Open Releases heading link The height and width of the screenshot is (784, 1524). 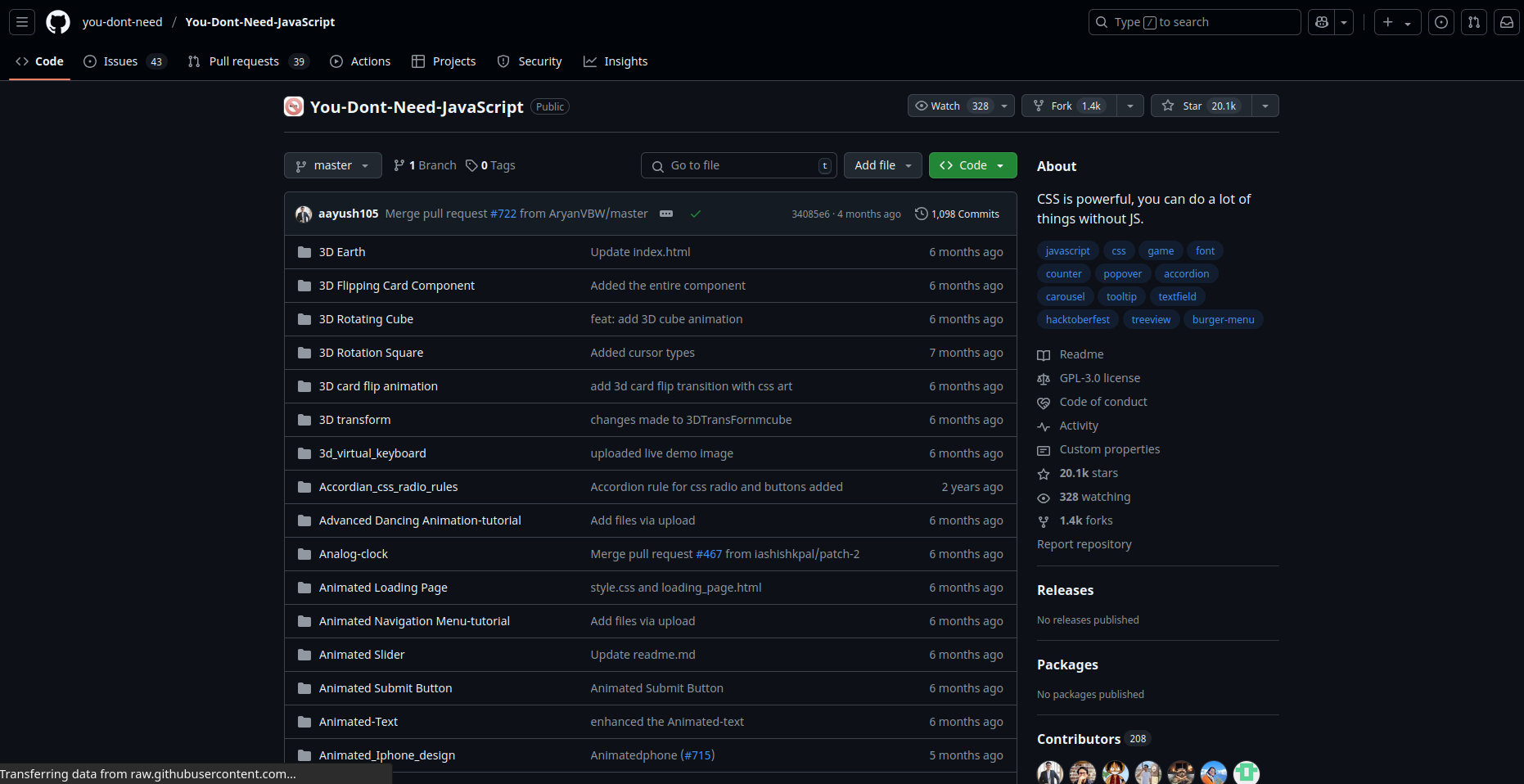coord(1065,590)
